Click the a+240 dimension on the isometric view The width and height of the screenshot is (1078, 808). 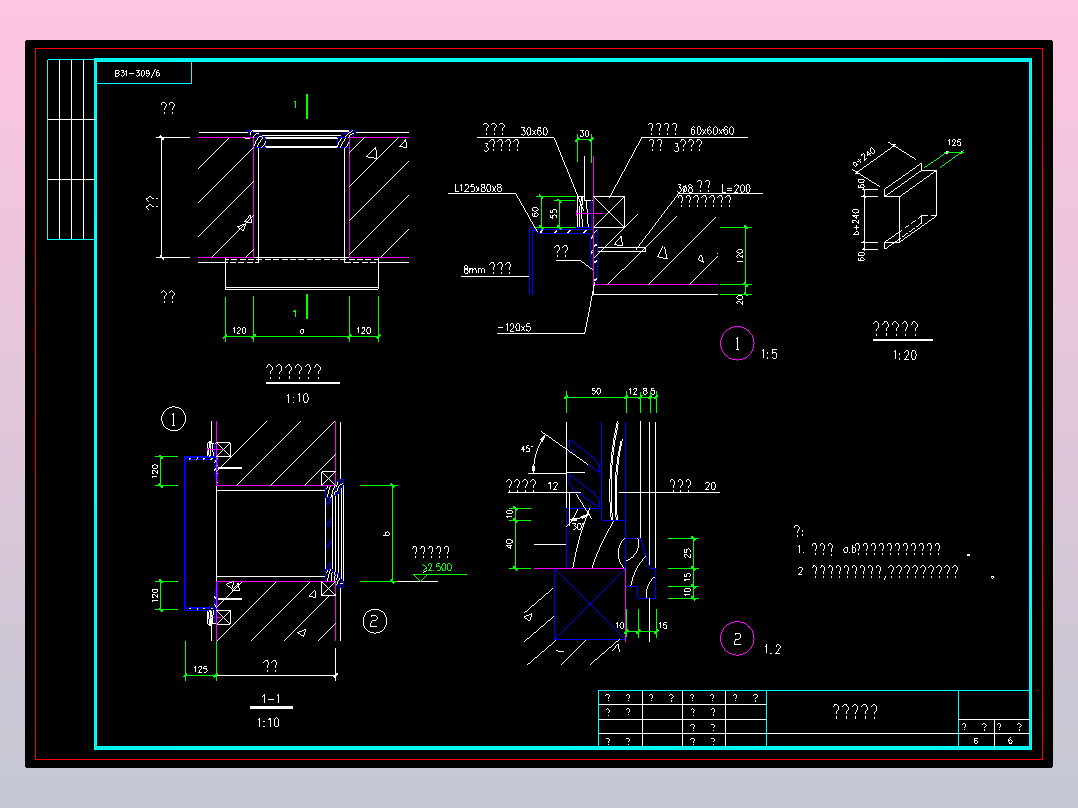864,157
